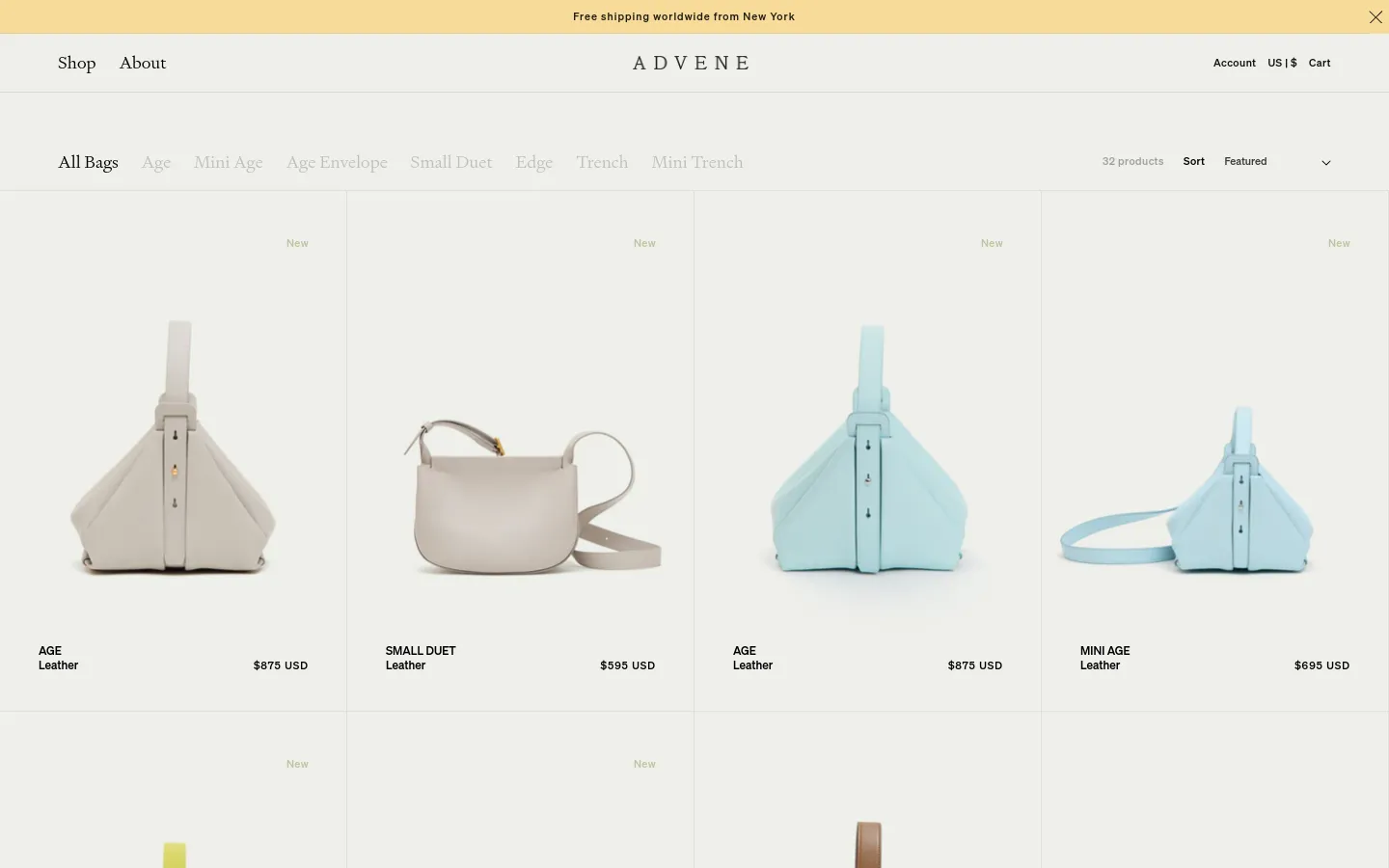The image size is (1389, 868).
Task: View the light blue Mini Age bag image
Action: 1186,490
